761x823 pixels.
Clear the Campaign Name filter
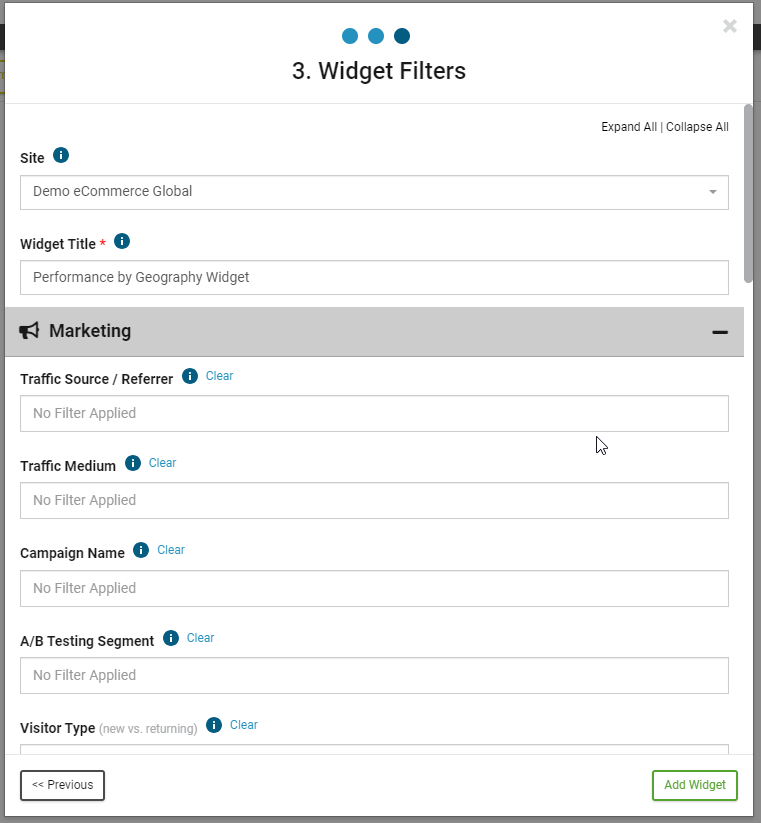coord(171,550)
